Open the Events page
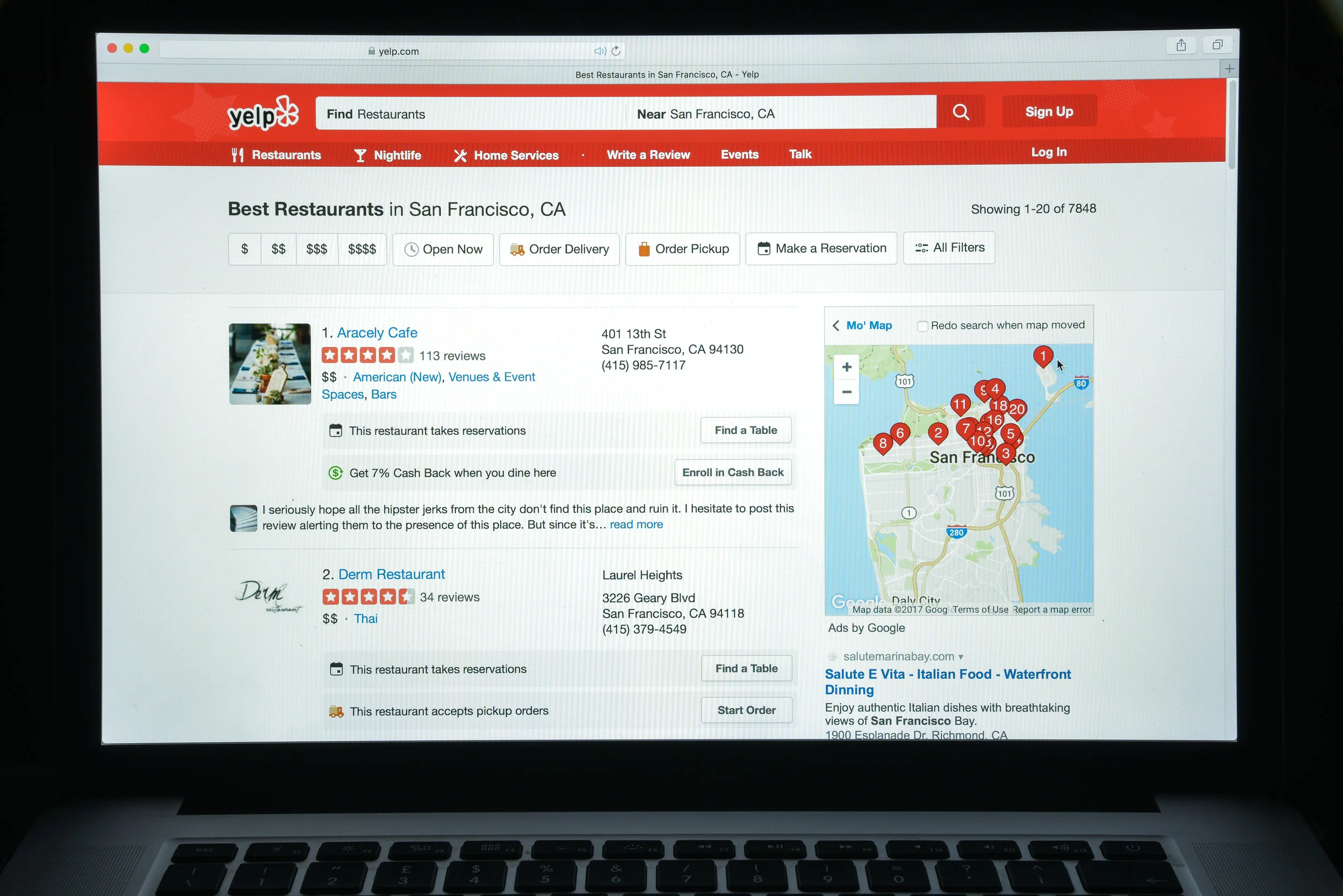Viewport: 1343px width, 896px height. tap(740, 154)
